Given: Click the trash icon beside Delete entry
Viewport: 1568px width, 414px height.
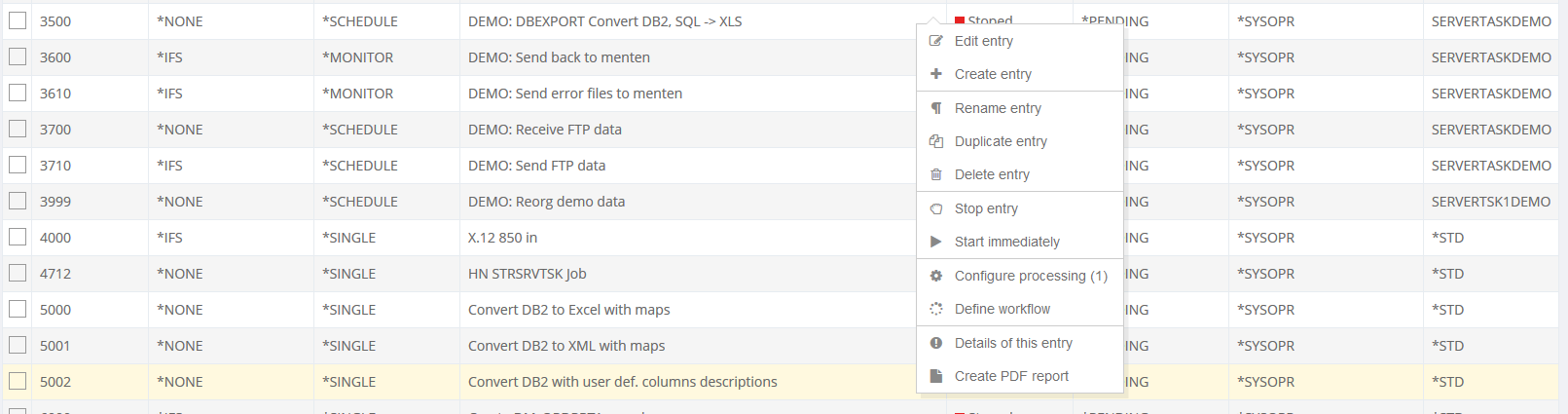Looking at the screenshot, I should pos(936,174).
